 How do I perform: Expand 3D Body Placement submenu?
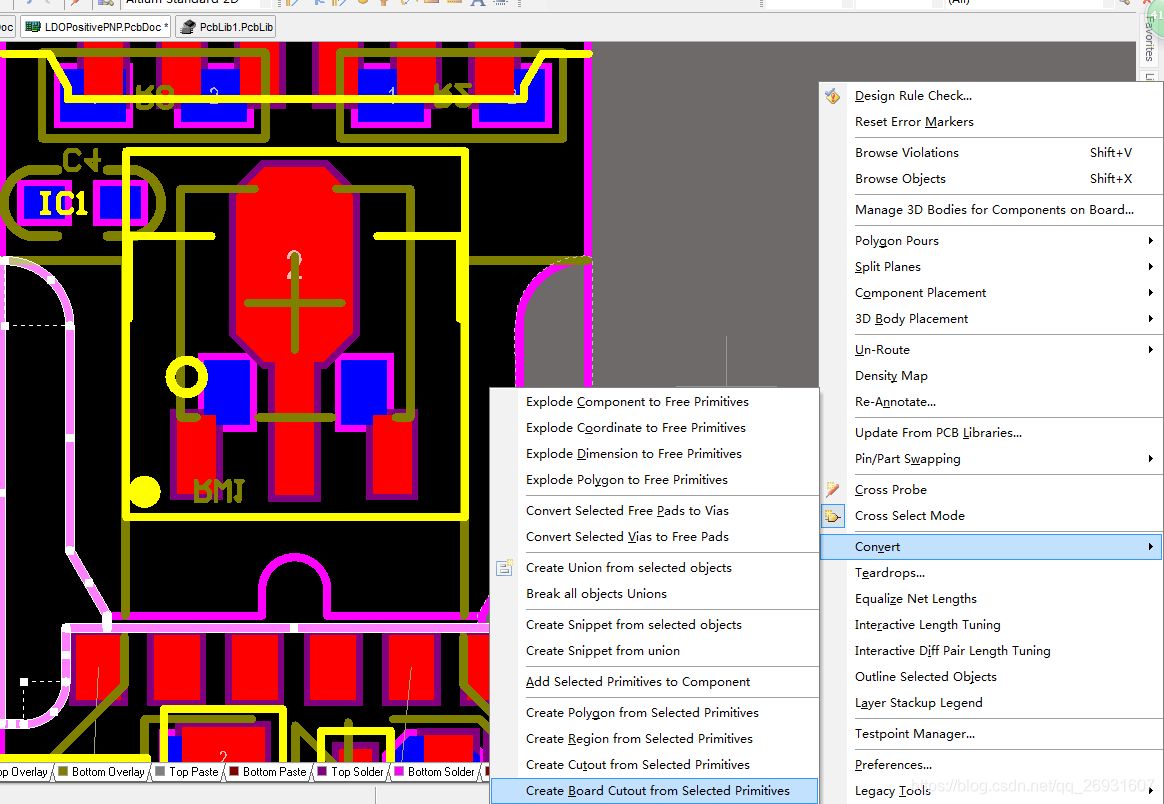[x=990, y=318]
